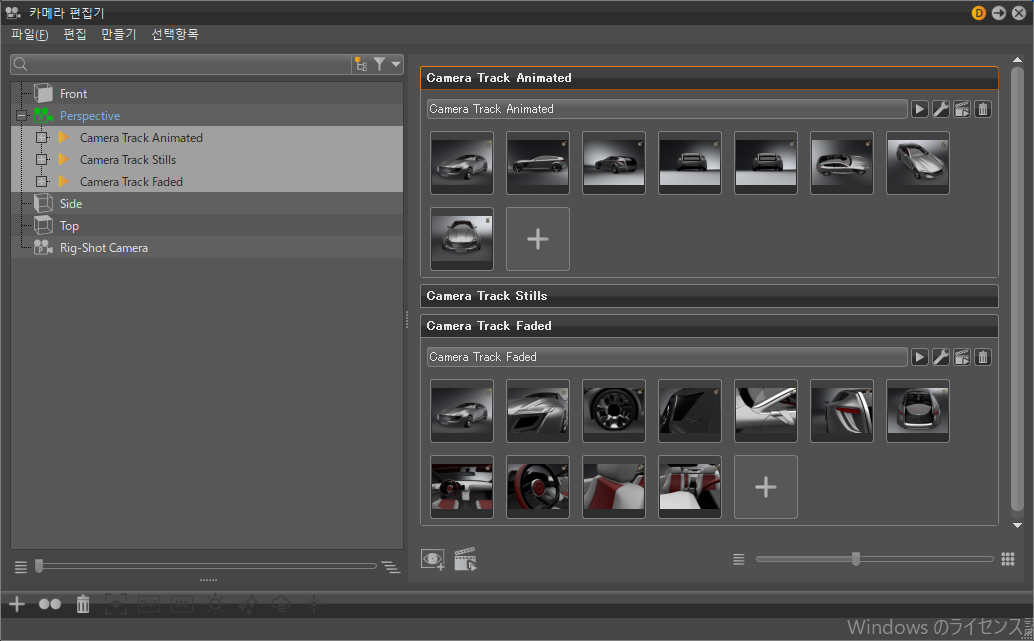1034x641 pixels.
Task: Open wrench settings for Camera Track Animated
Action: coord(940,109)
